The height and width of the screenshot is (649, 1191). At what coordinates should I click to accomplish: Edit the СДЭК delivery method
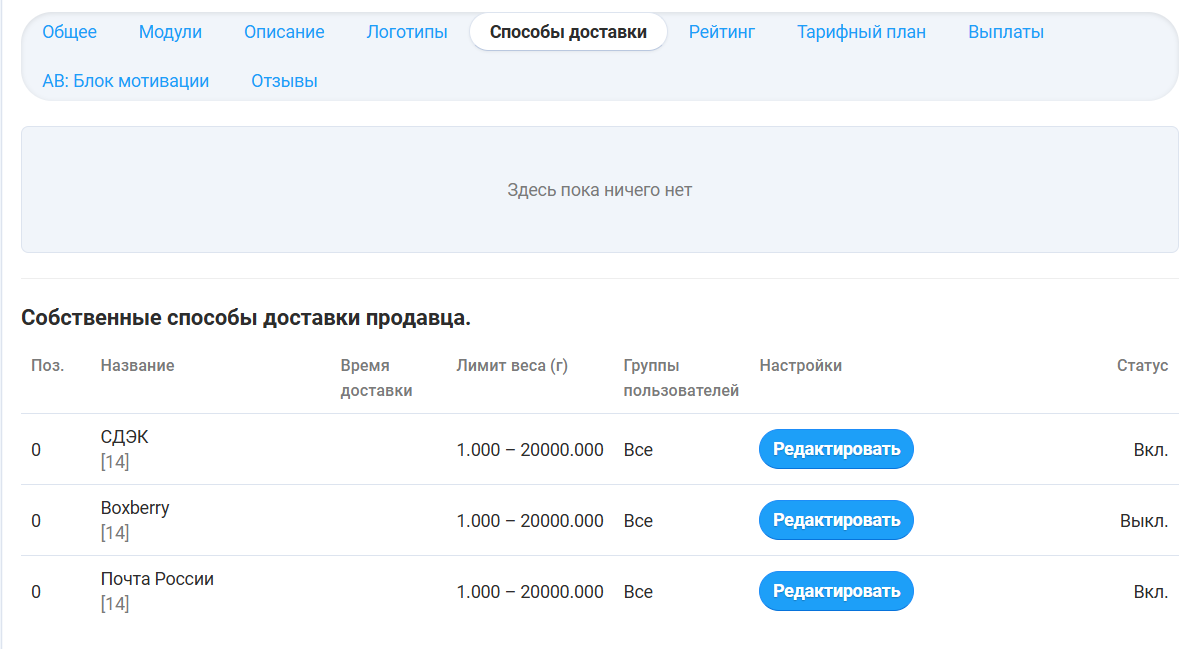click(x=836, y=449)
